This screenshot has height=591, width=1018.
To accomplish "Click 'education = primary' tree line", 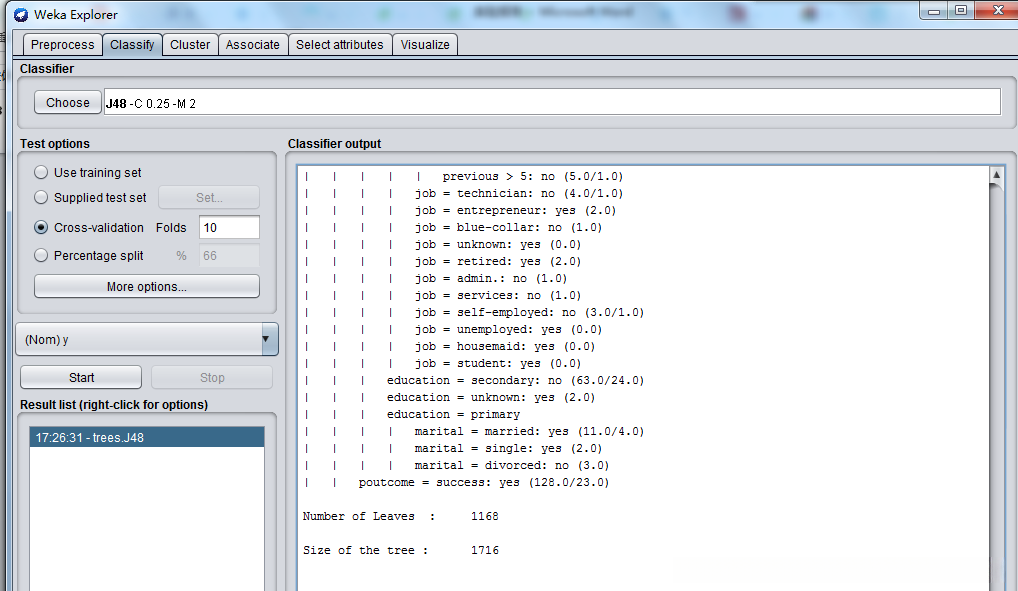I will click(x=453, y=414).
